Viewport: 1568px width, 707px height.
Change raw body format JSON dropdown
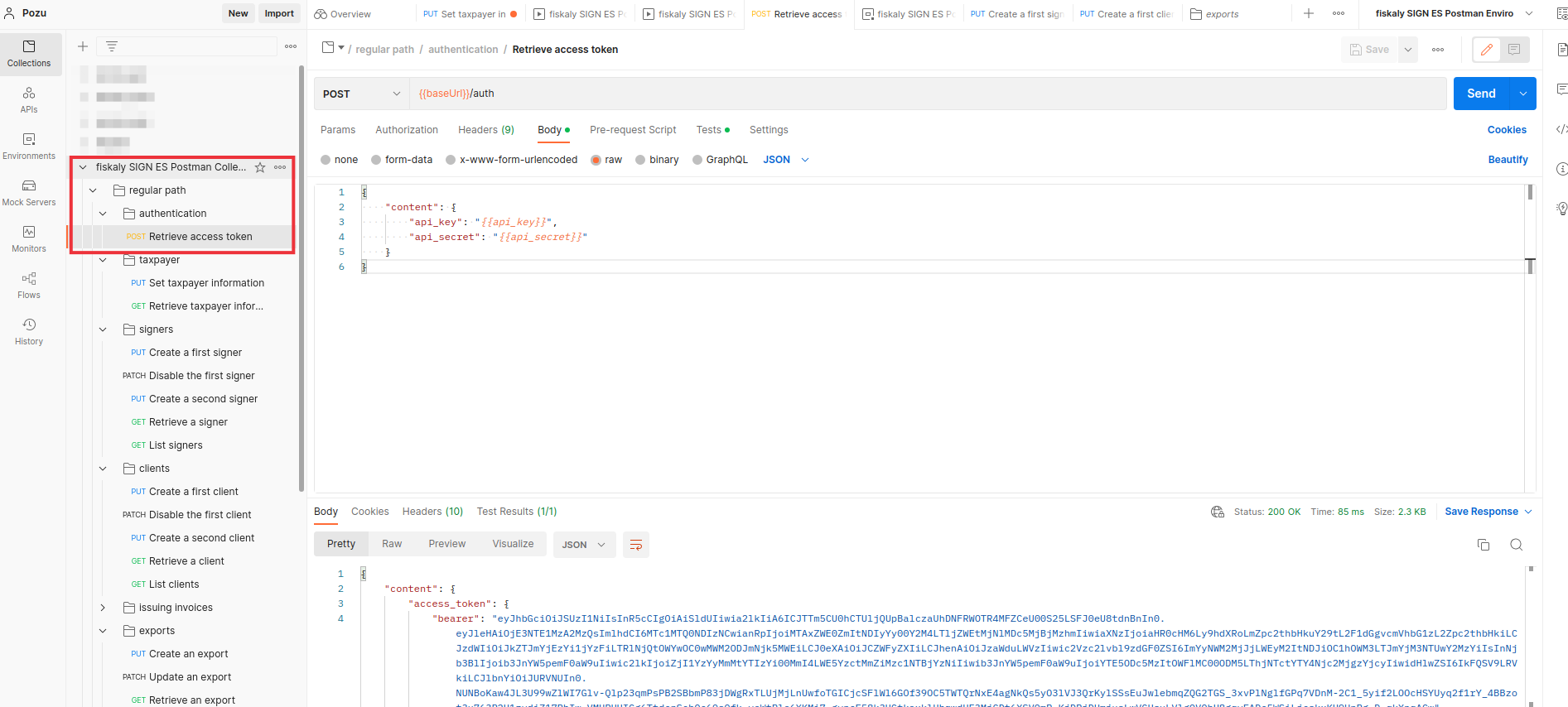[786, 160]
